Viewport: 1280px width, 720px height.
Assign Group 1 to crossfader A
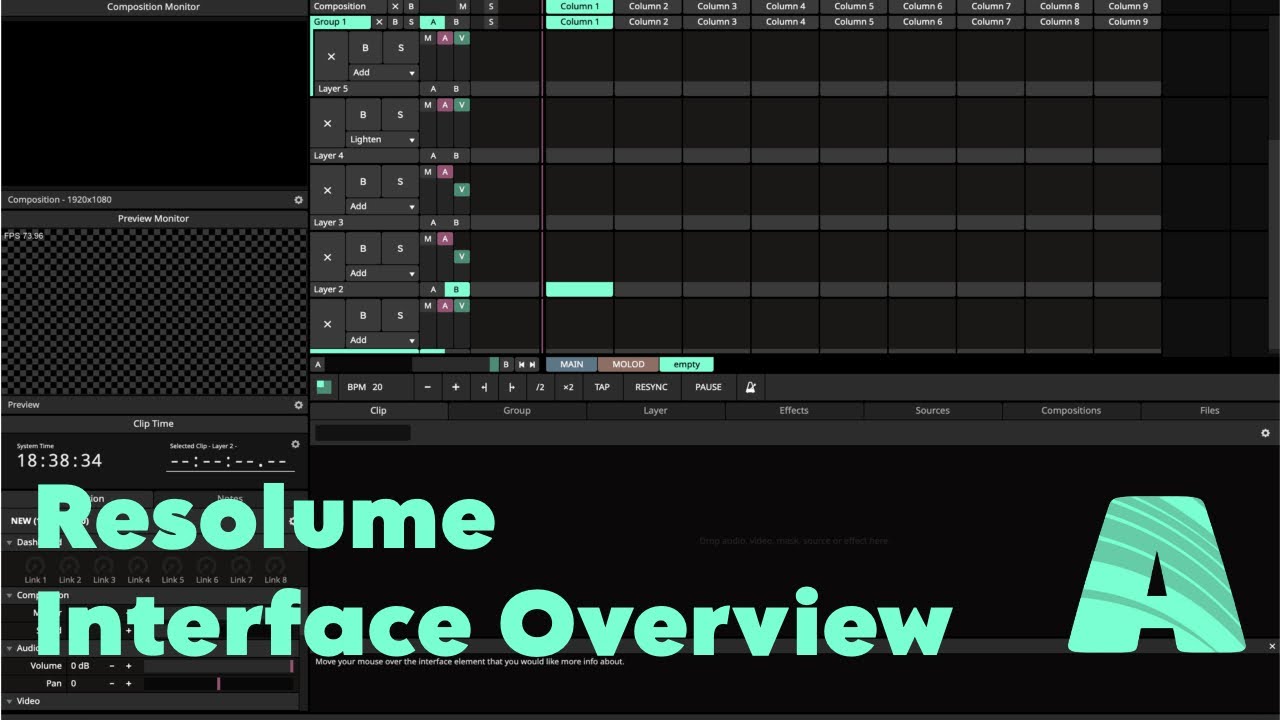click(433, 22)
